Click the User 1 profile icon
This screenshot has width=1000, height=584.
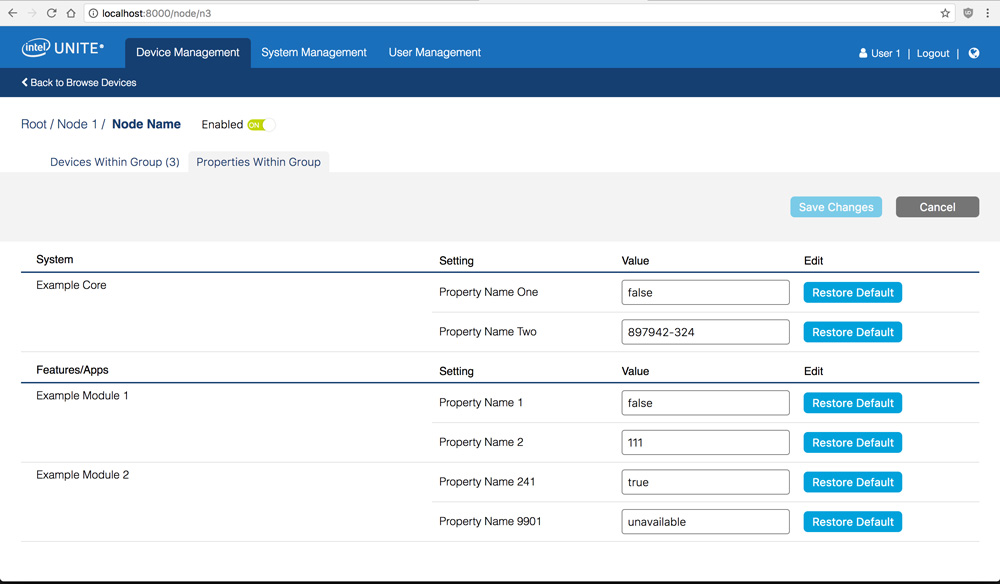[x=863, y=53]
